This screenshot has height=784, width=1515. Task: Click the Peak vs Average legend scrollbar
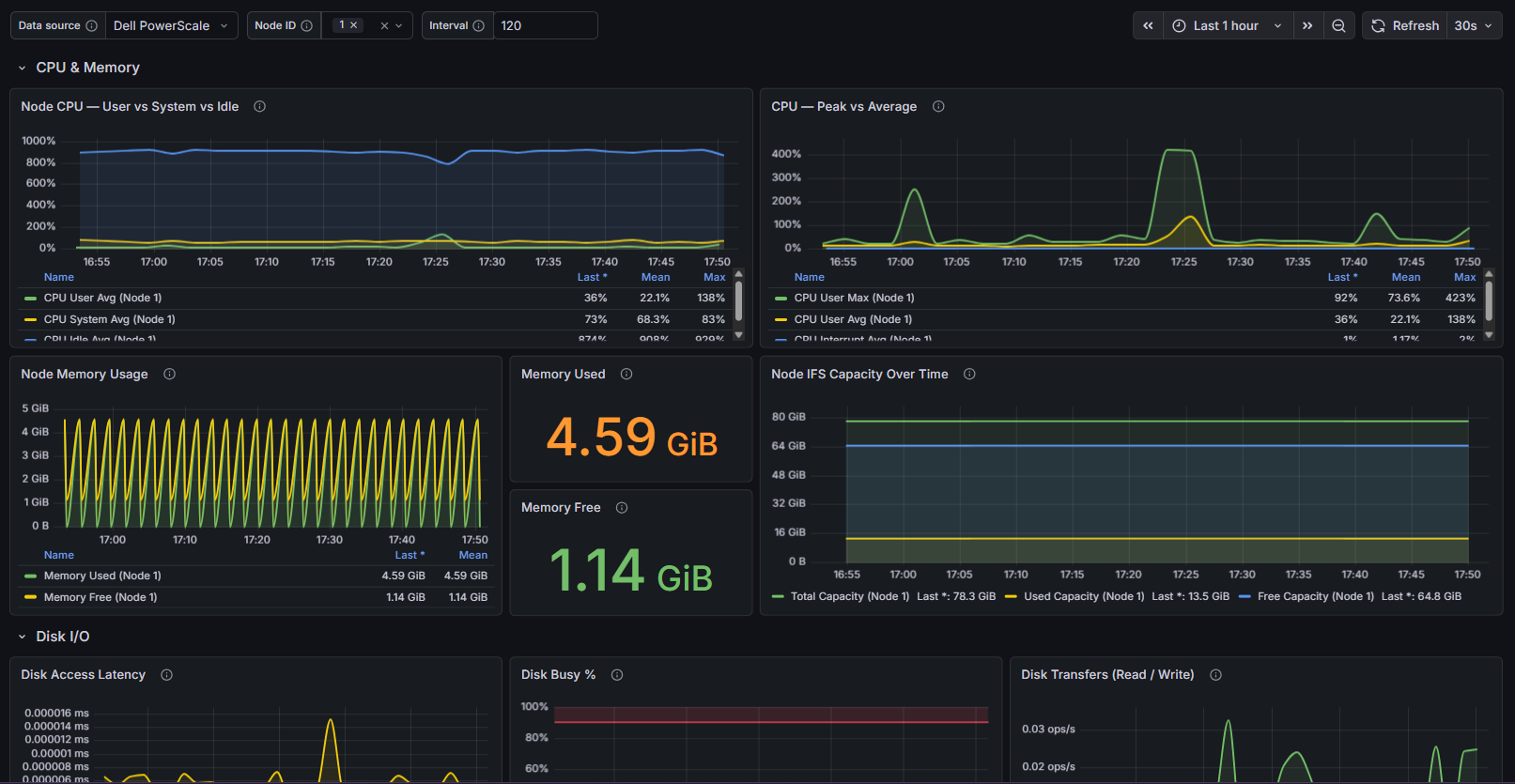[1489, 302]
